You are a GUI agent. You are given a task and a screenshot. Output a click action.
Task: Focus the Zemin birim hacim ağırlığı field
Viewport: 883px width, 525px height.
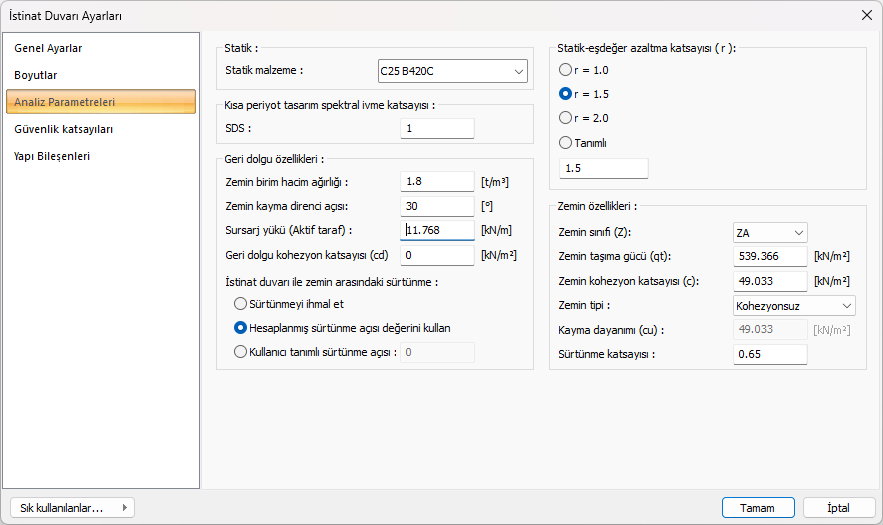[436, 181]
